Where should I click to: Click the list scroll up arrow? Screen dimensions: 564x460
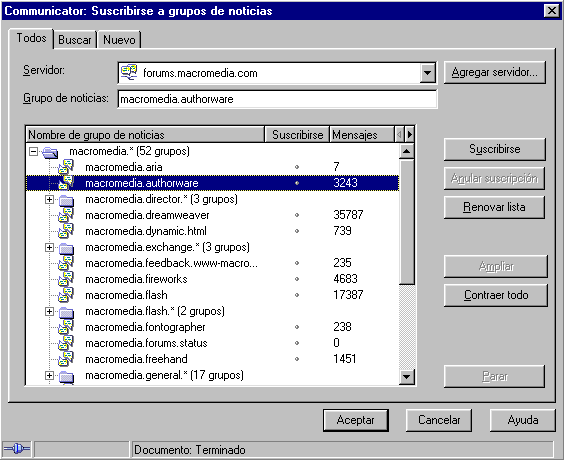[407, 151]
